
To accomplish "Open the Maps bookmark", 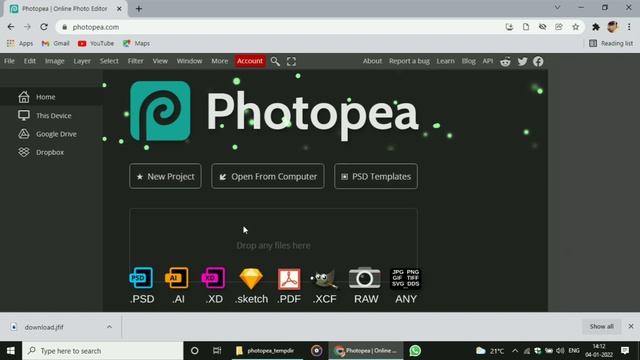I will (136, 43).
